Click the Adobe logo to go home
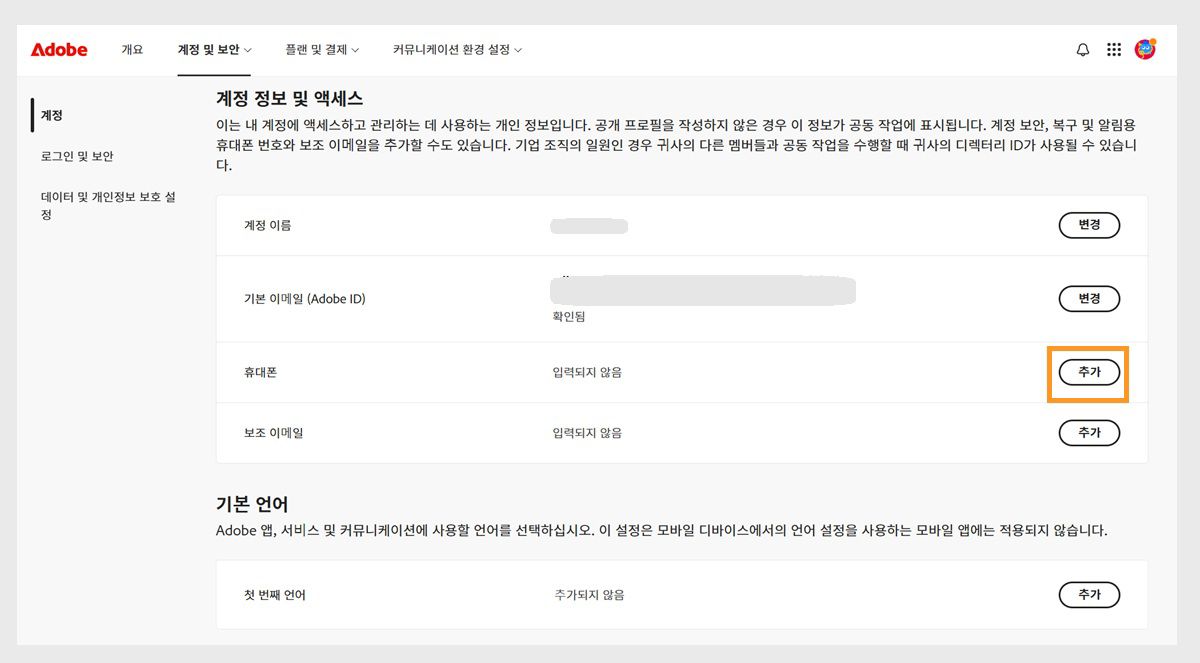1200x663 pixels. pyautogui.click(x=58, y=48)
